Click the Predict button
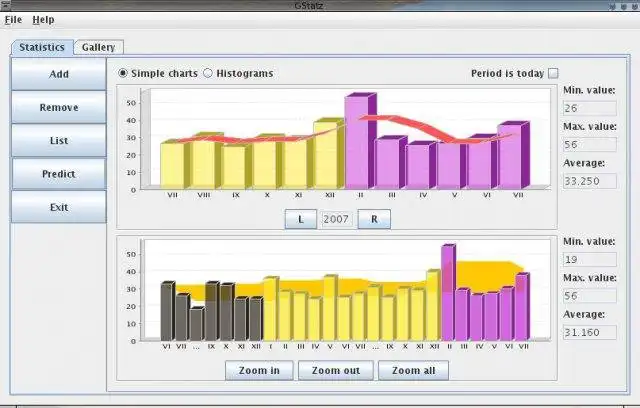640x408 pixels. click(x=59, y=174)
